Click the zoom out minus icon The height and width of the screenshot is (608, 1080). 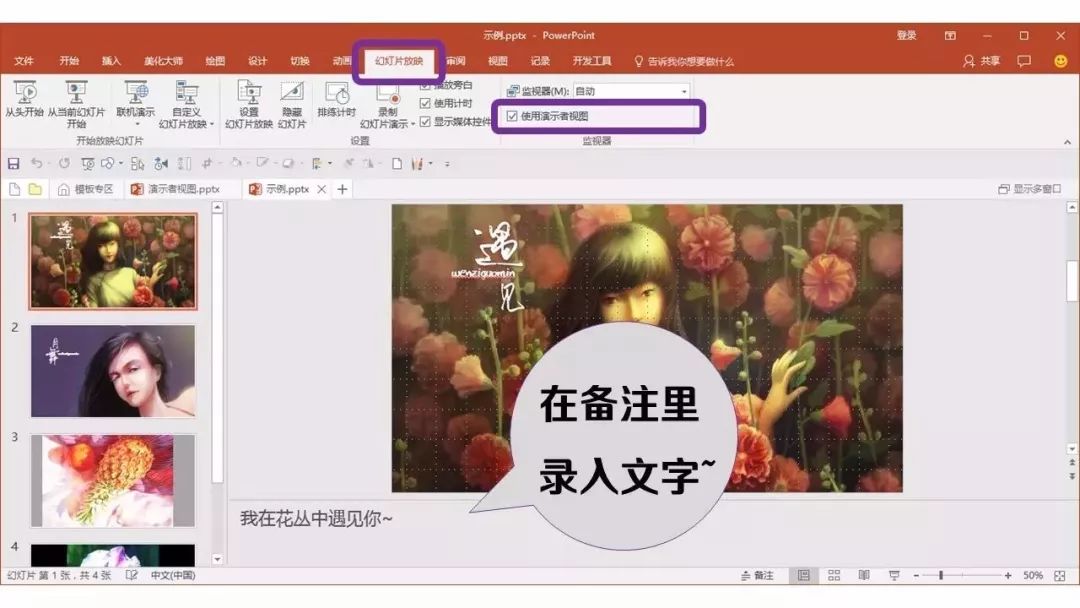[x=916, y=576]
